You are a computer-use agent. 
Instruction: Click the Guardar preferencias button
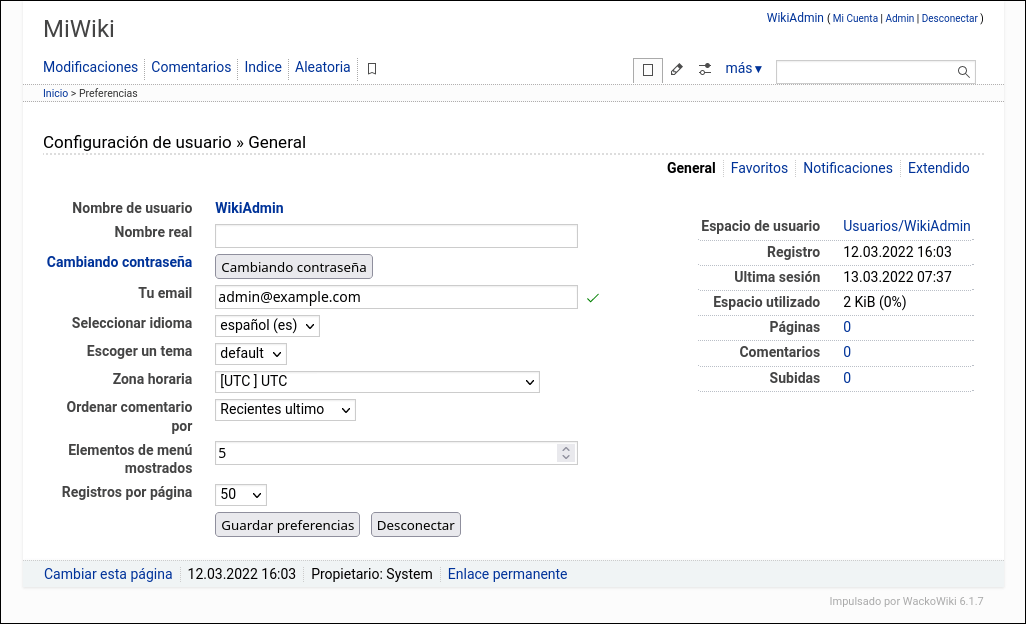288,525
